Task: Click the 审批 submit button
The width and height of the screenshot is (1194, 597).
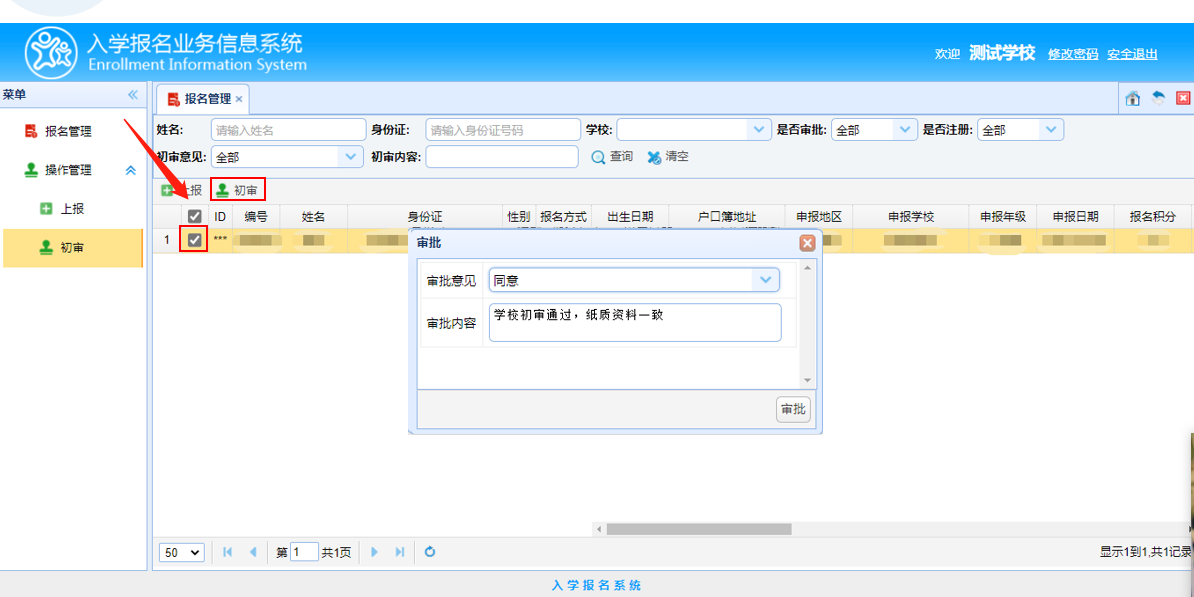Action: (x=793, y=410)
